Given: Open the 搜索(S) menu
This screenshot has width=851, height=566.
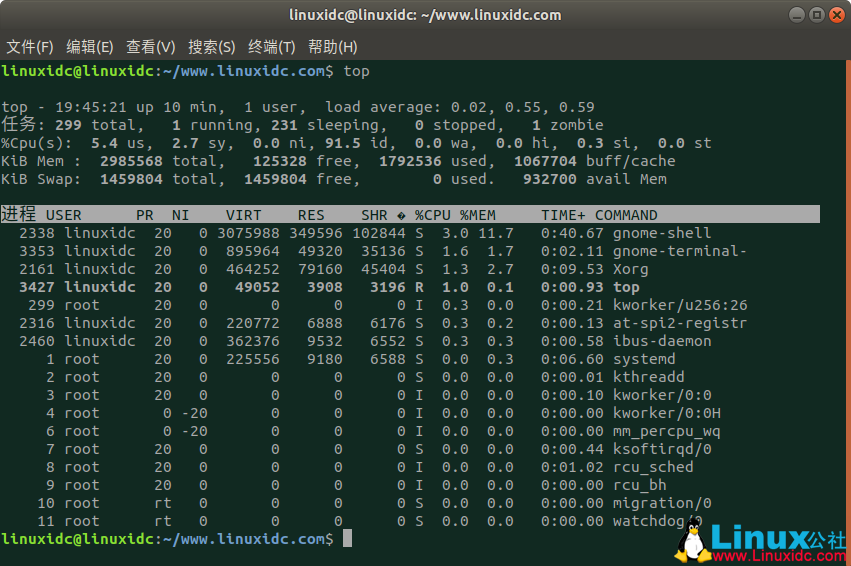Looking at the screenshot, I should click(x=212, y=47).
